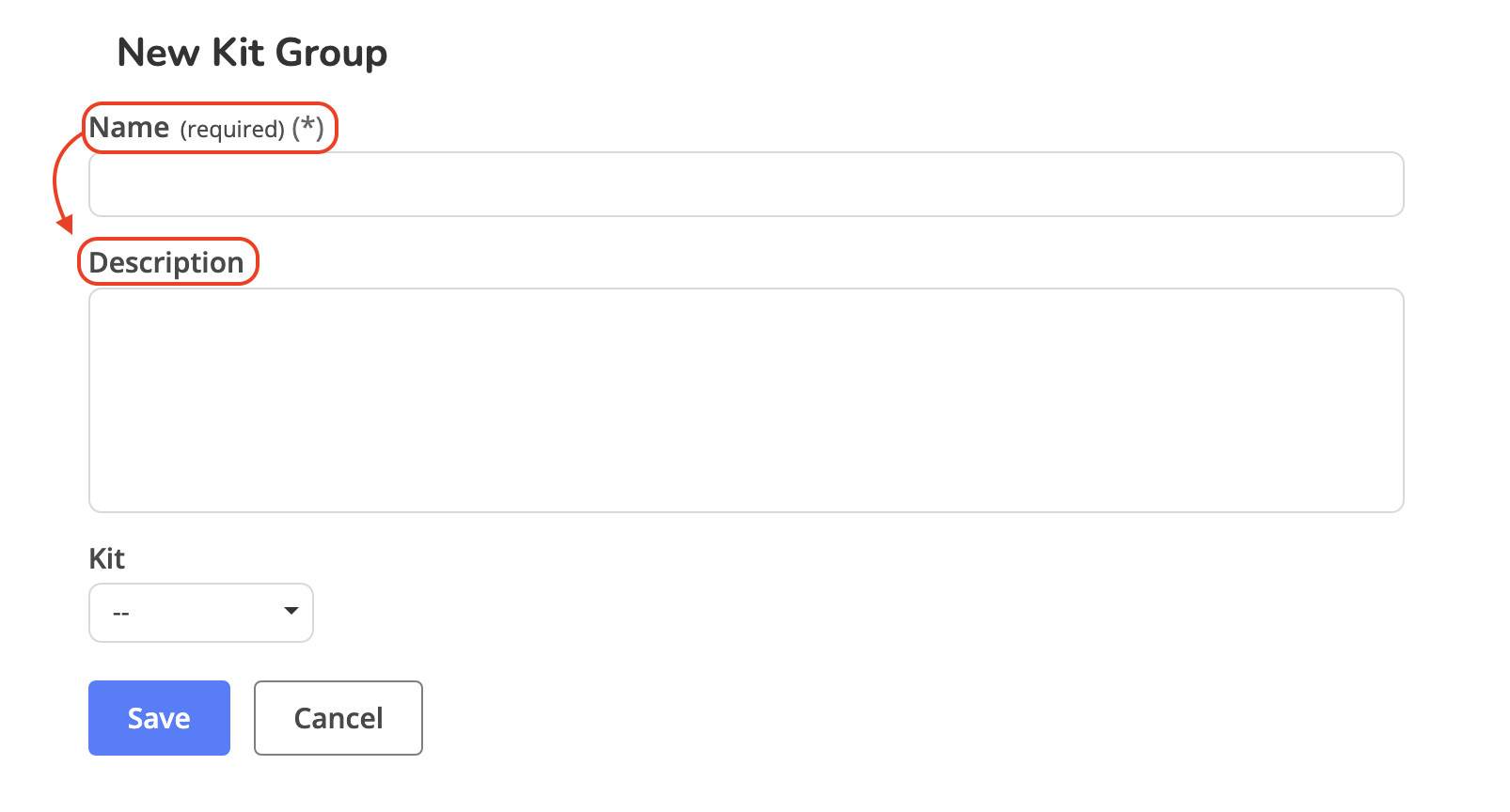This screenshot has width=1510, height=812.
Task: Click the word 'Group' in the heading
Action: click(331, 54)
